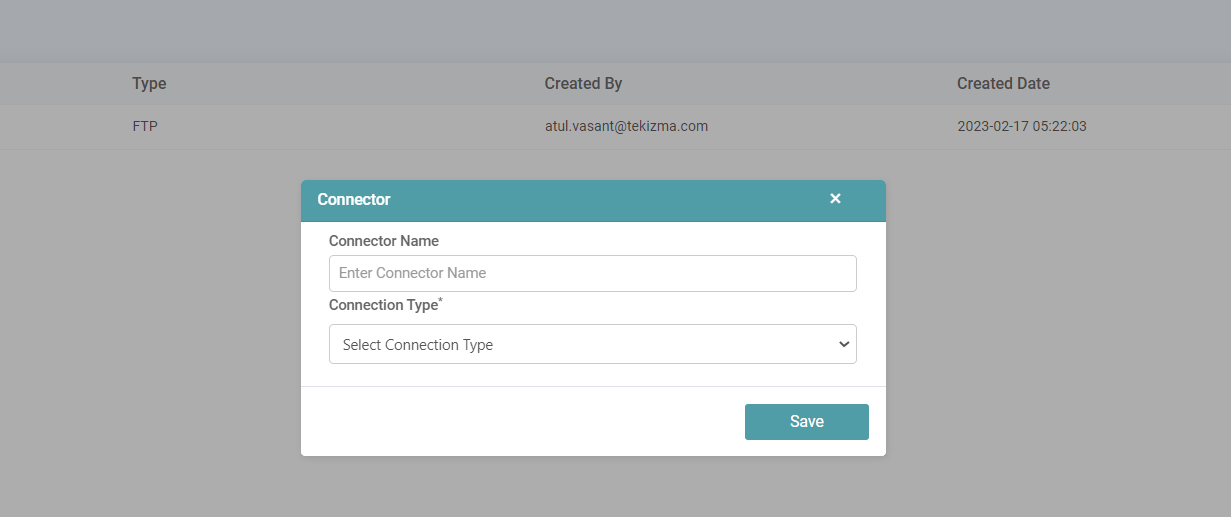Image resolution: width=1231 pixels, height=517 pixels.
Task: Click the Connection Type field label
Action: point(383,305)
